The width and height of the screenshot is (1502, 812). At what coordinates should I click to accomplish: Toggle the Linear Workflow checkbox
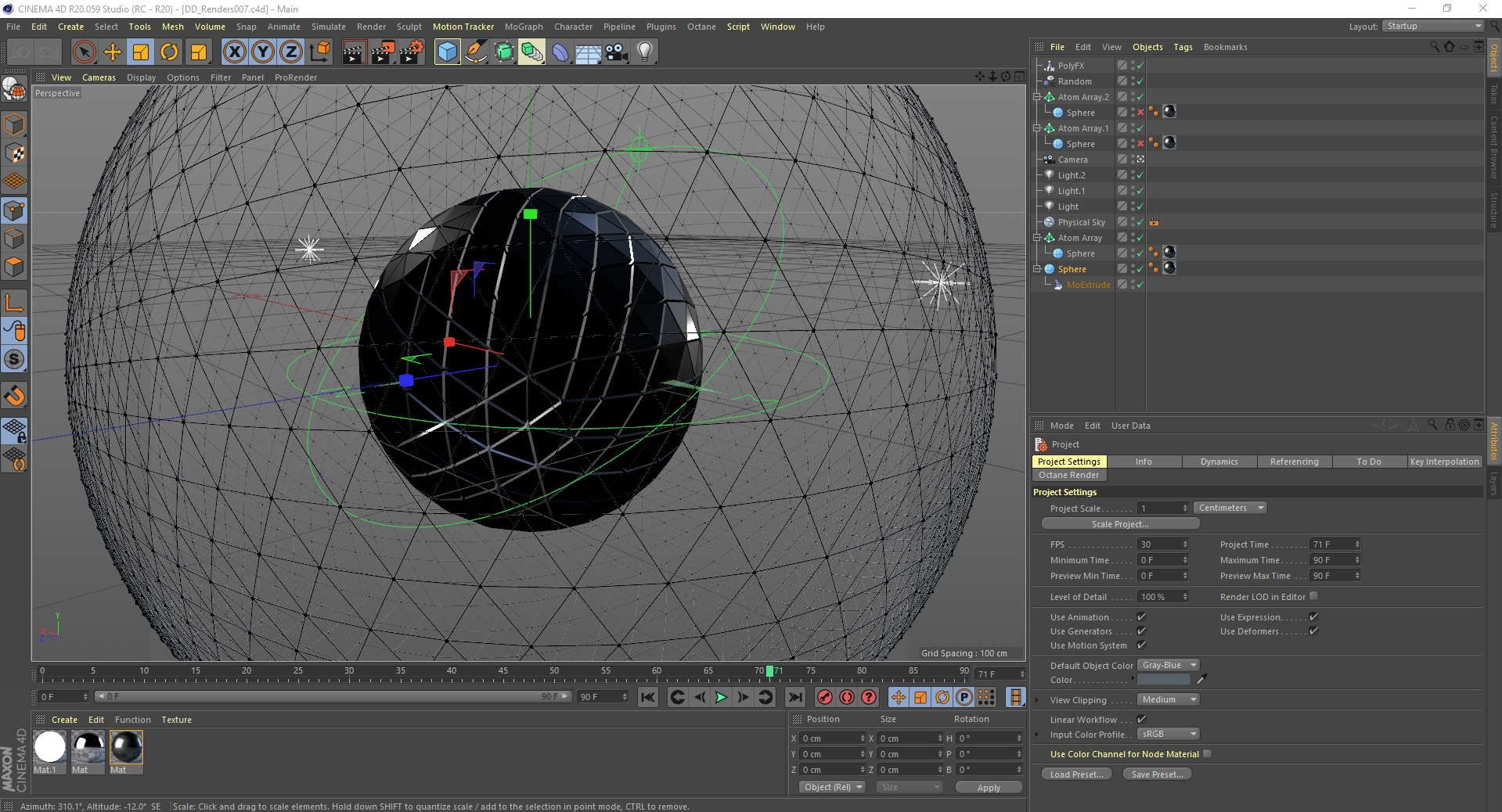[1141, 719]
